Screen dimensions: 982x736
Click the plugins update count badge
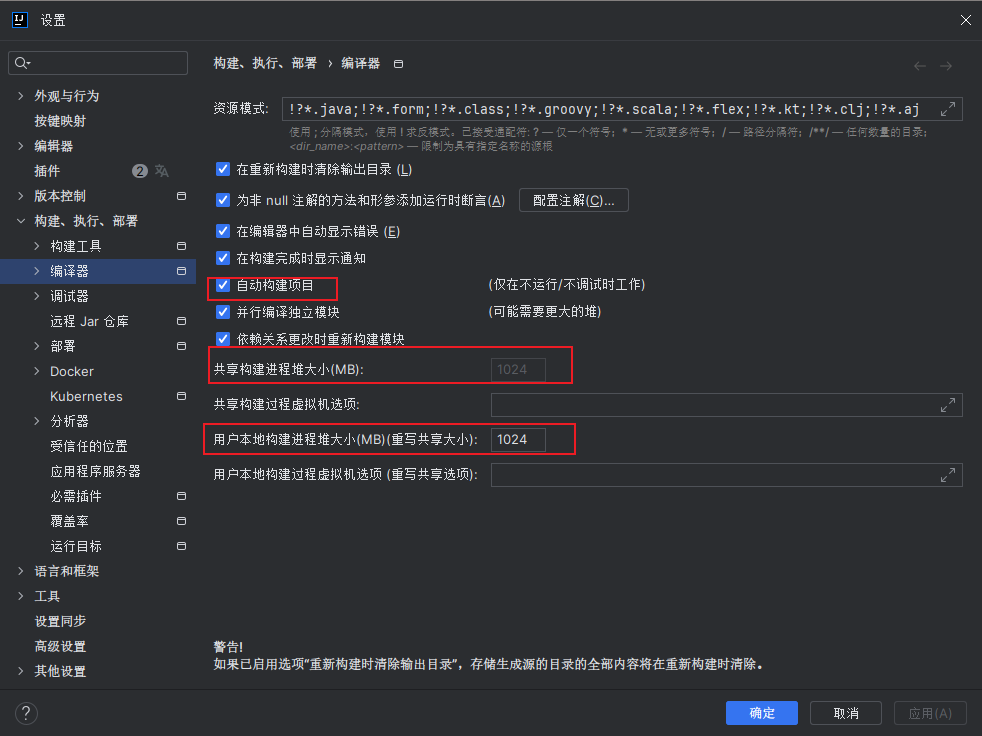pyautogui.click(x=140, y=171)
